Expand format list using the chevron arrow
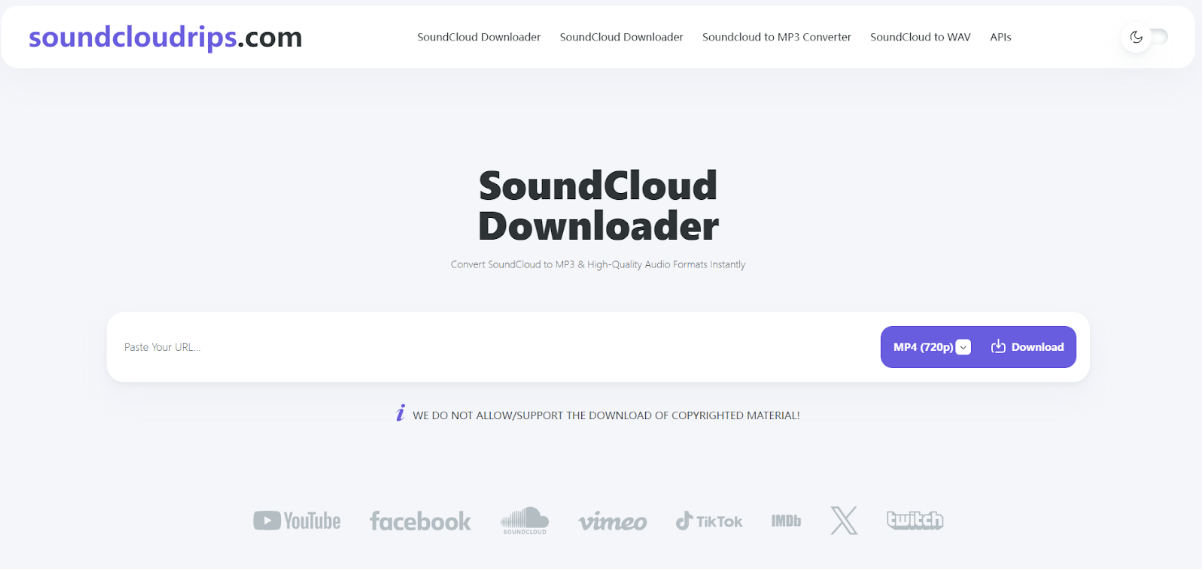This screenshot has height=570, width=1204. 963,347
